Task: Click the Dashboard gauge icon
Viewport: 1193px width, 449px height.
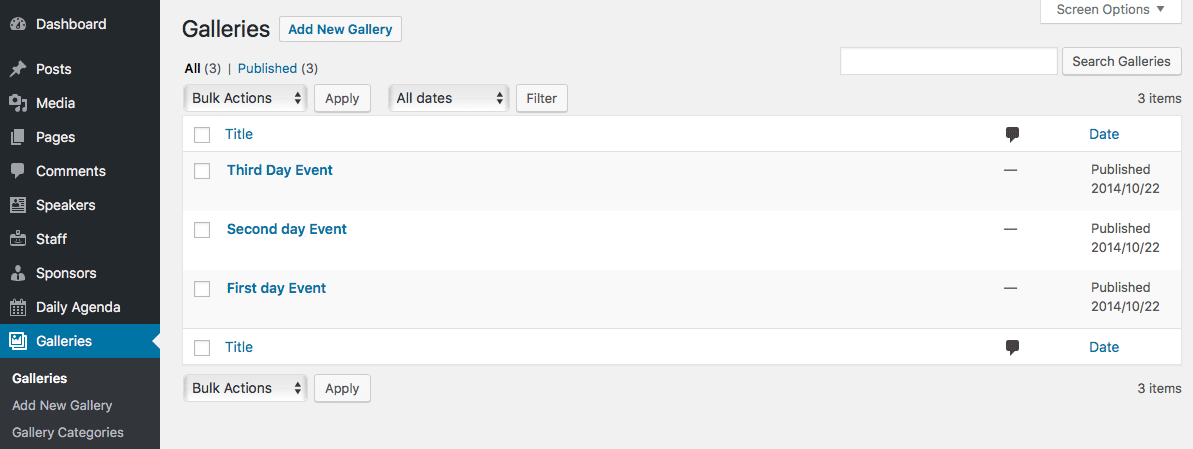Action: coord(18,24)
